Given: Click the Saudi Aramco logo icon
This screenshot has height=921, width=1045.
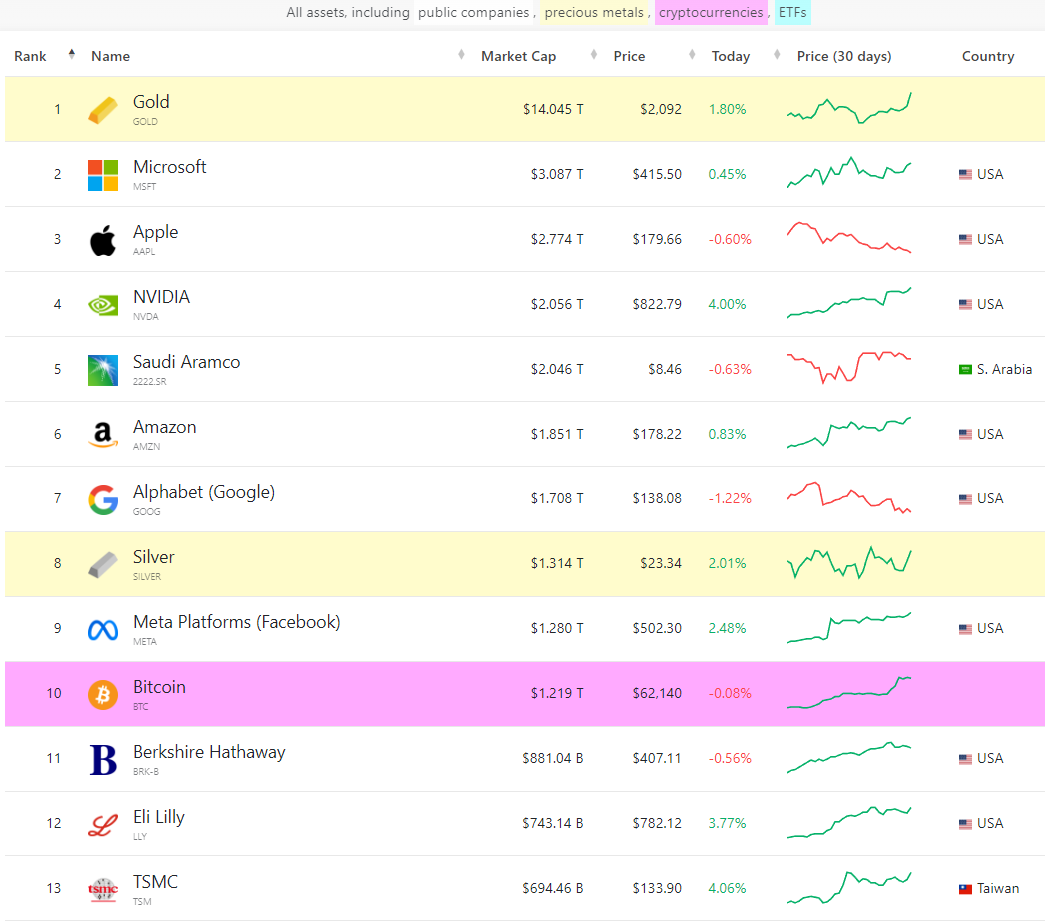Looking at the screenshot, I should pos(103,371).
